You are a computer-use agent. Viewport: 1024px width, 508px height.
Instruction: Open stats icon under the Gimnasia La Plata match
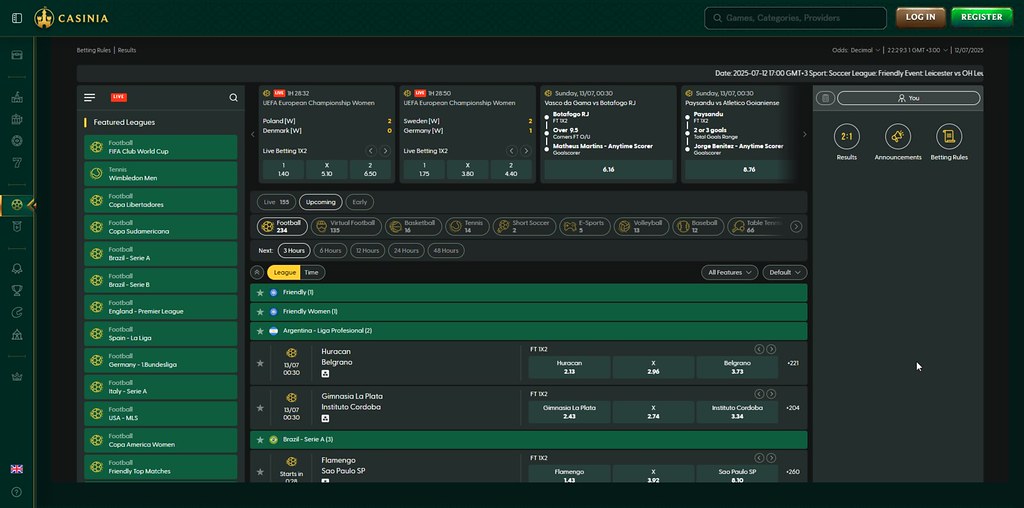click(325, 419)
